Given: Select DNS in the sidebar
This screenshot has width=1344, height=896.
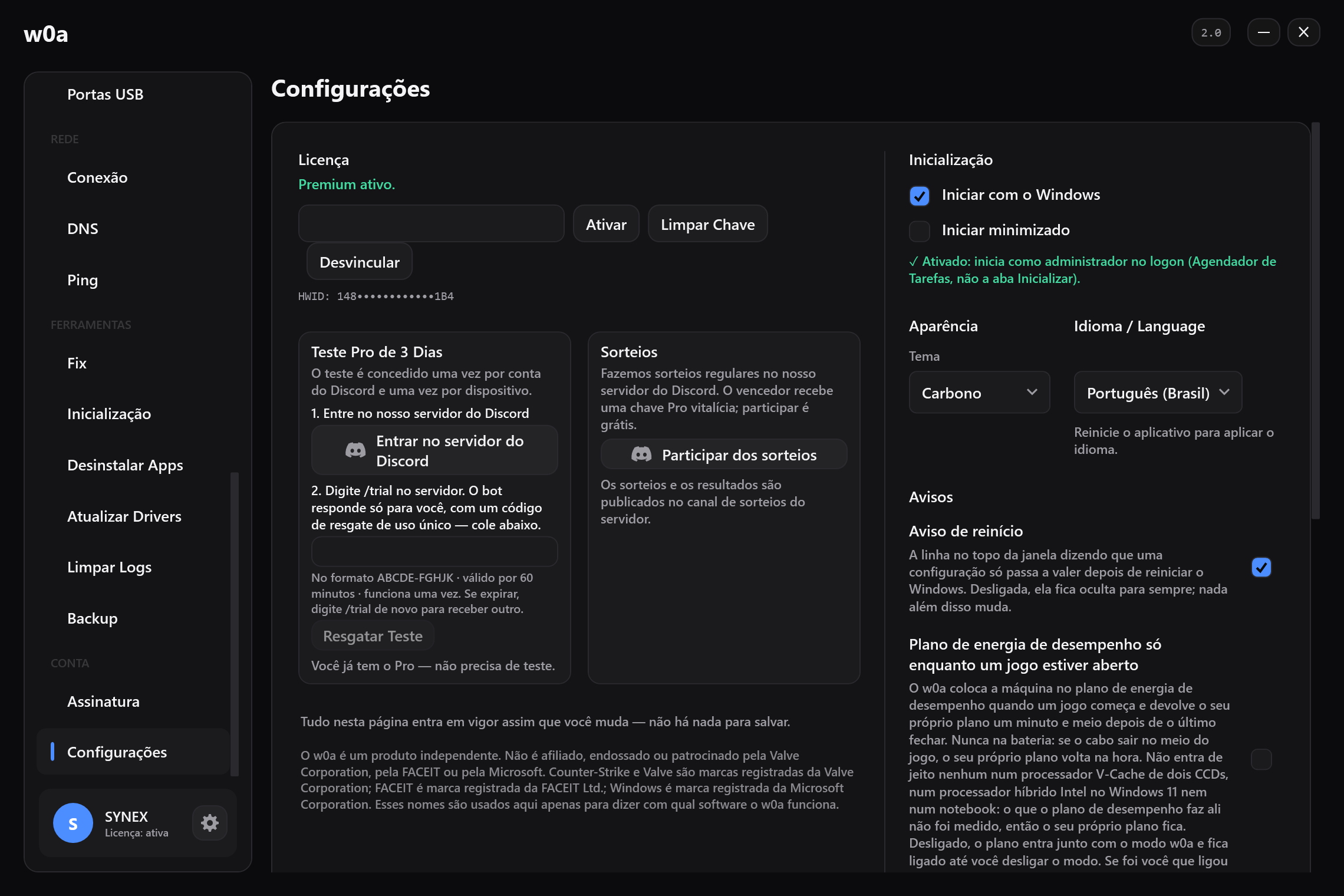Looking at the screenshot, I should [133, 229].
